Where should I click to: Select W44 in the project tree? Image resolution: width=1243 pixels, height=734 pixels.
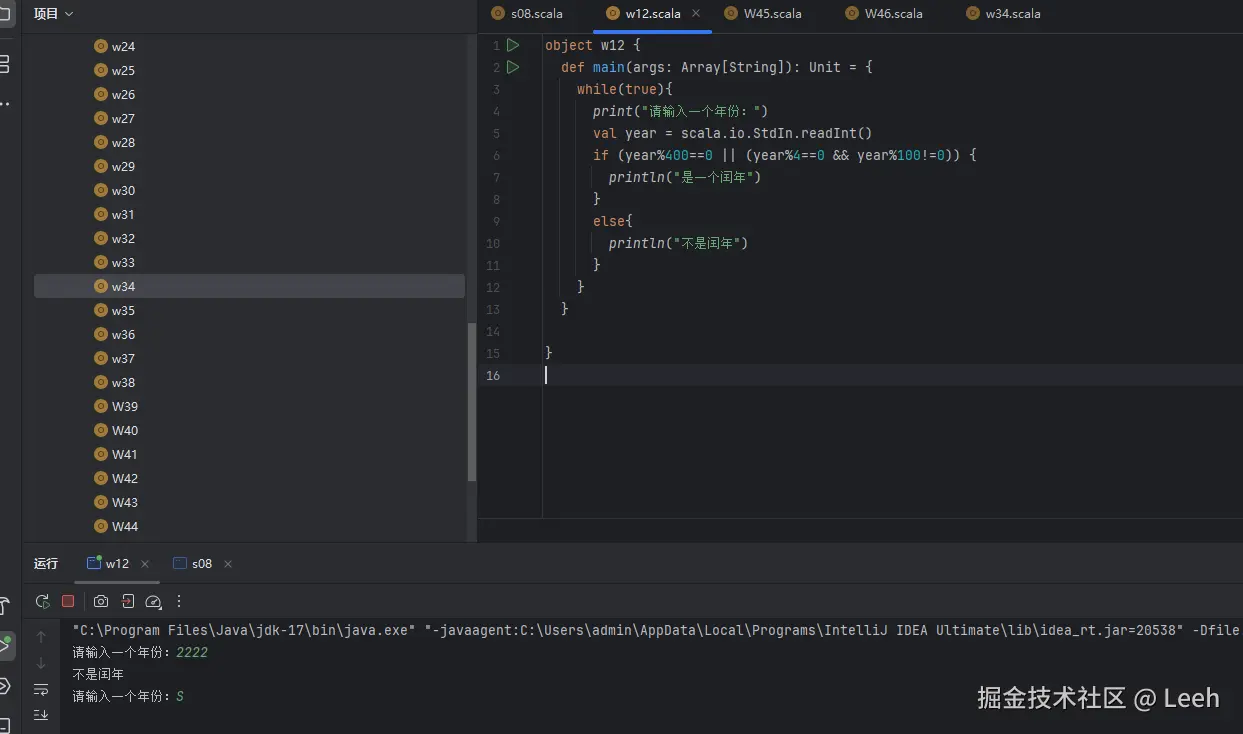(x=249, y=527)
